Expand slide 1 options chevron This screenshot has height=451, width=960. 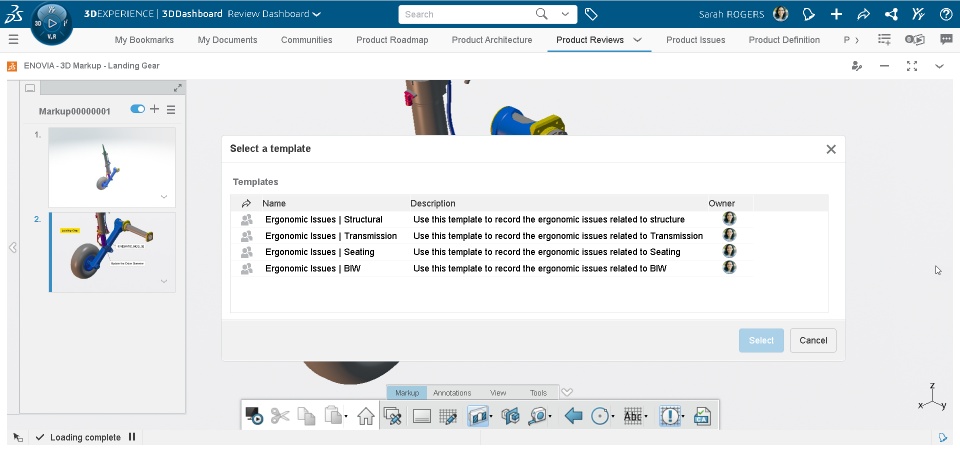point(164,197)
